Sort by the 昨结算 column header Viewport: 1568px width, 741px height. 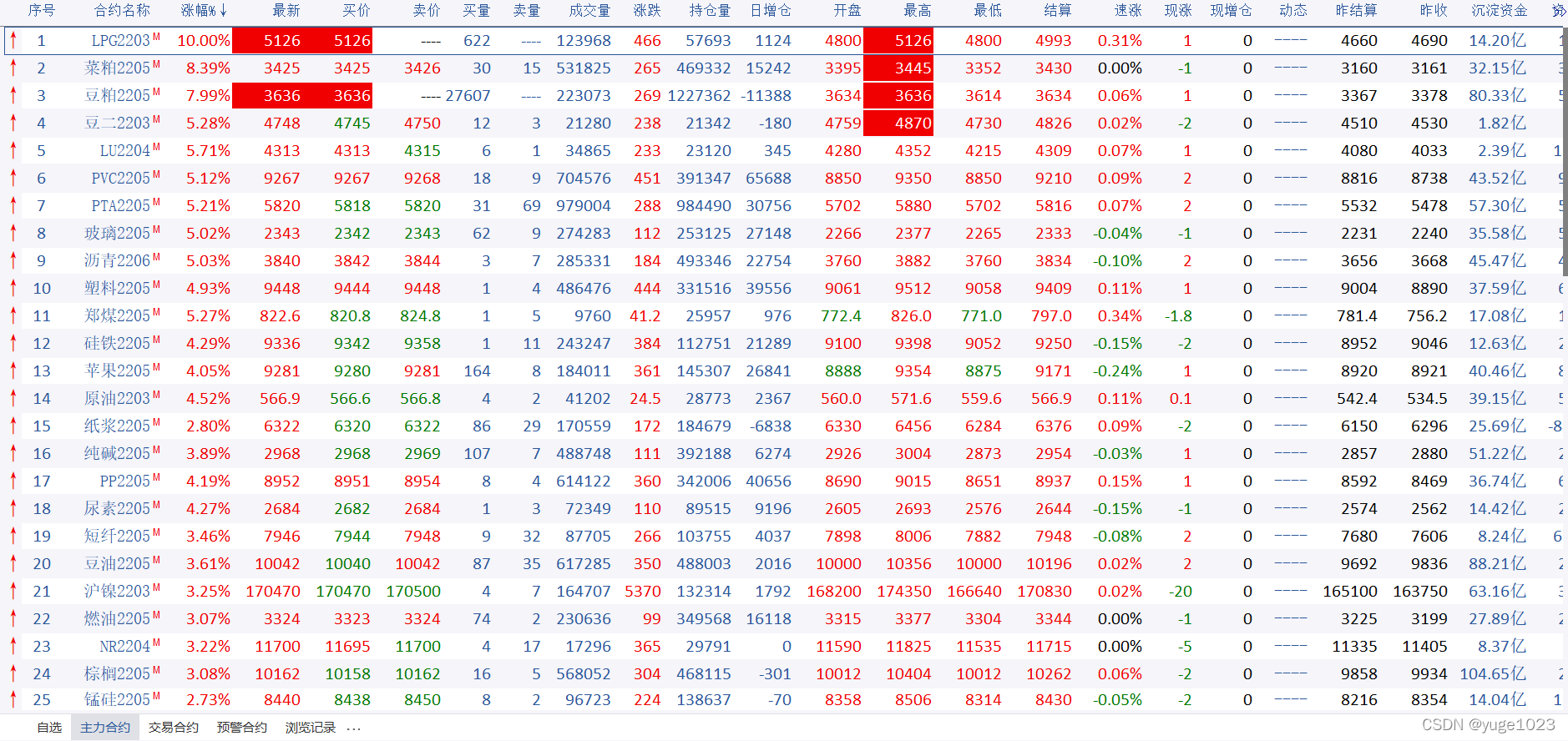click(1357, 11)
